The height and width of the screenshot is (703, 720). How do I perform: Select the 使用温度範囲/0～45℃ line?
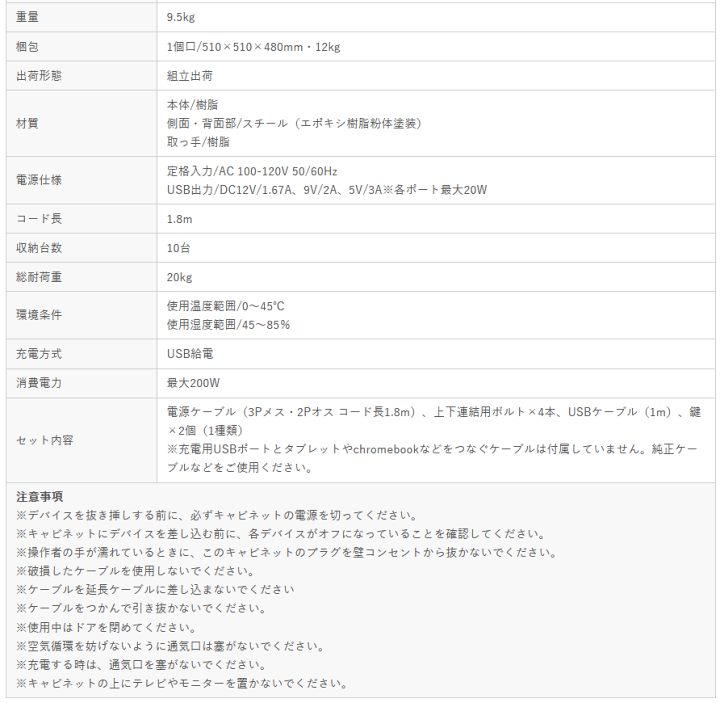coord(226,306)
